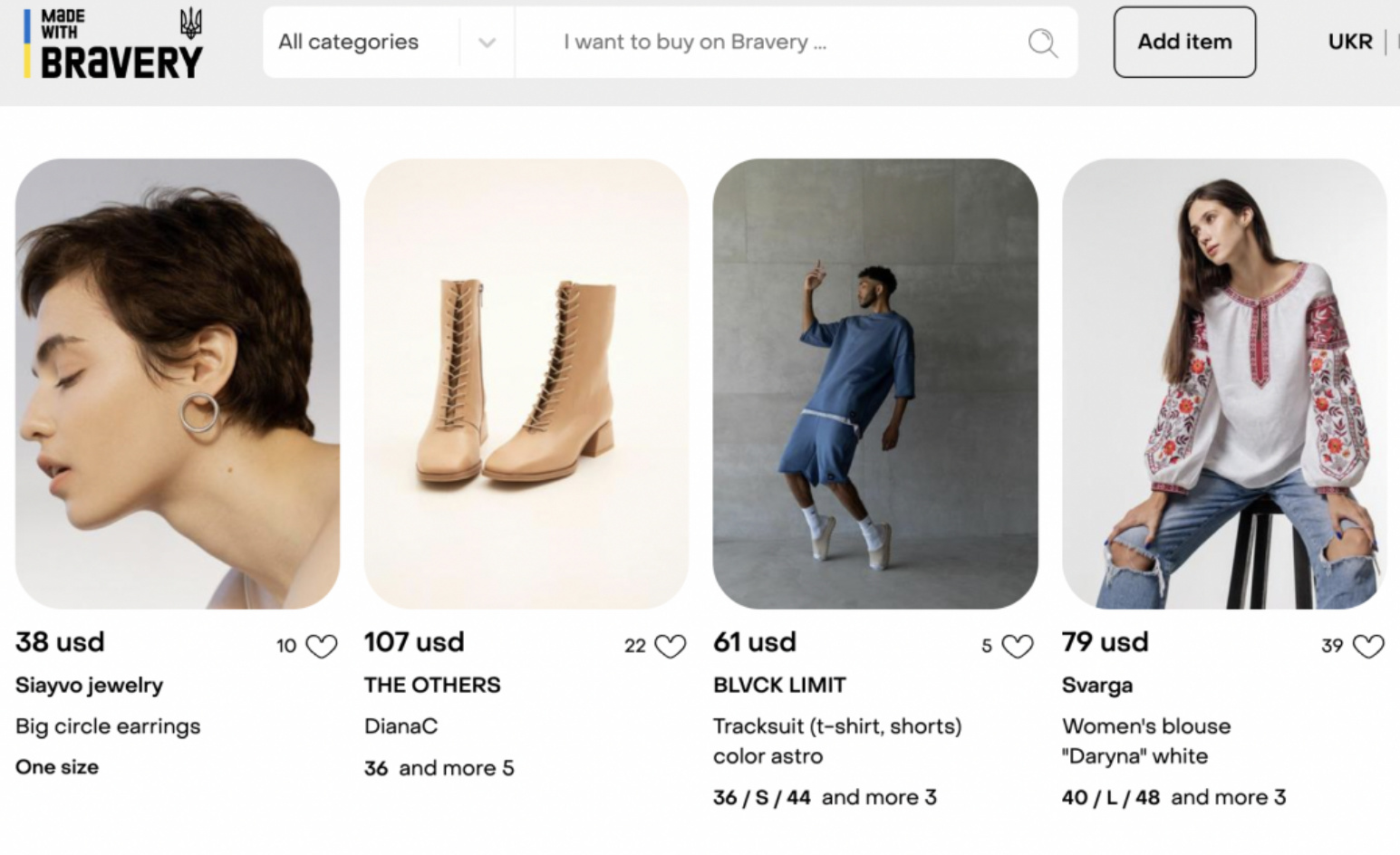Click the categories chevron arrow
Viewport: 1400px width, 855px height.
click(487, 43)
